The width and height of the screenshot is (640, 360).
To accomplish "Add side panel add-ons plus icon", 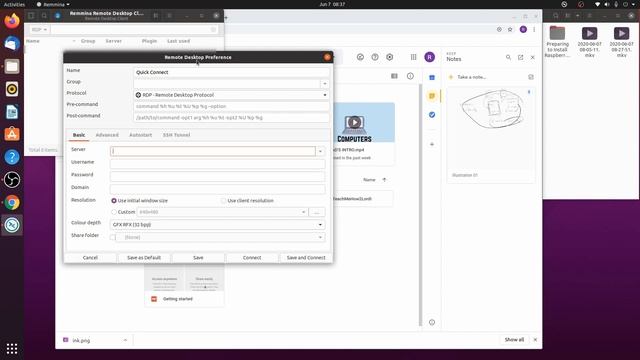I will click(432, 144).
